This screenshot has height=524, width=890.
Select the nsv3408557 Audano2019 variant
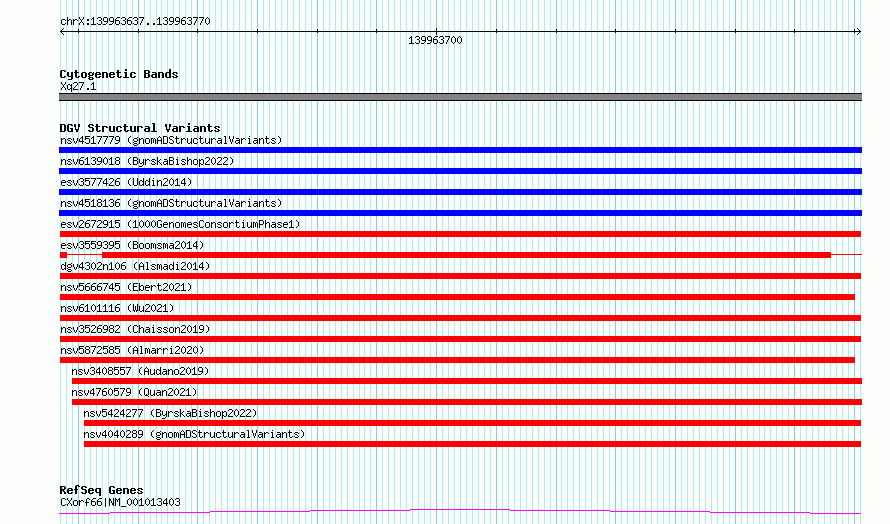pyautogui.click(x=140, y=371)
